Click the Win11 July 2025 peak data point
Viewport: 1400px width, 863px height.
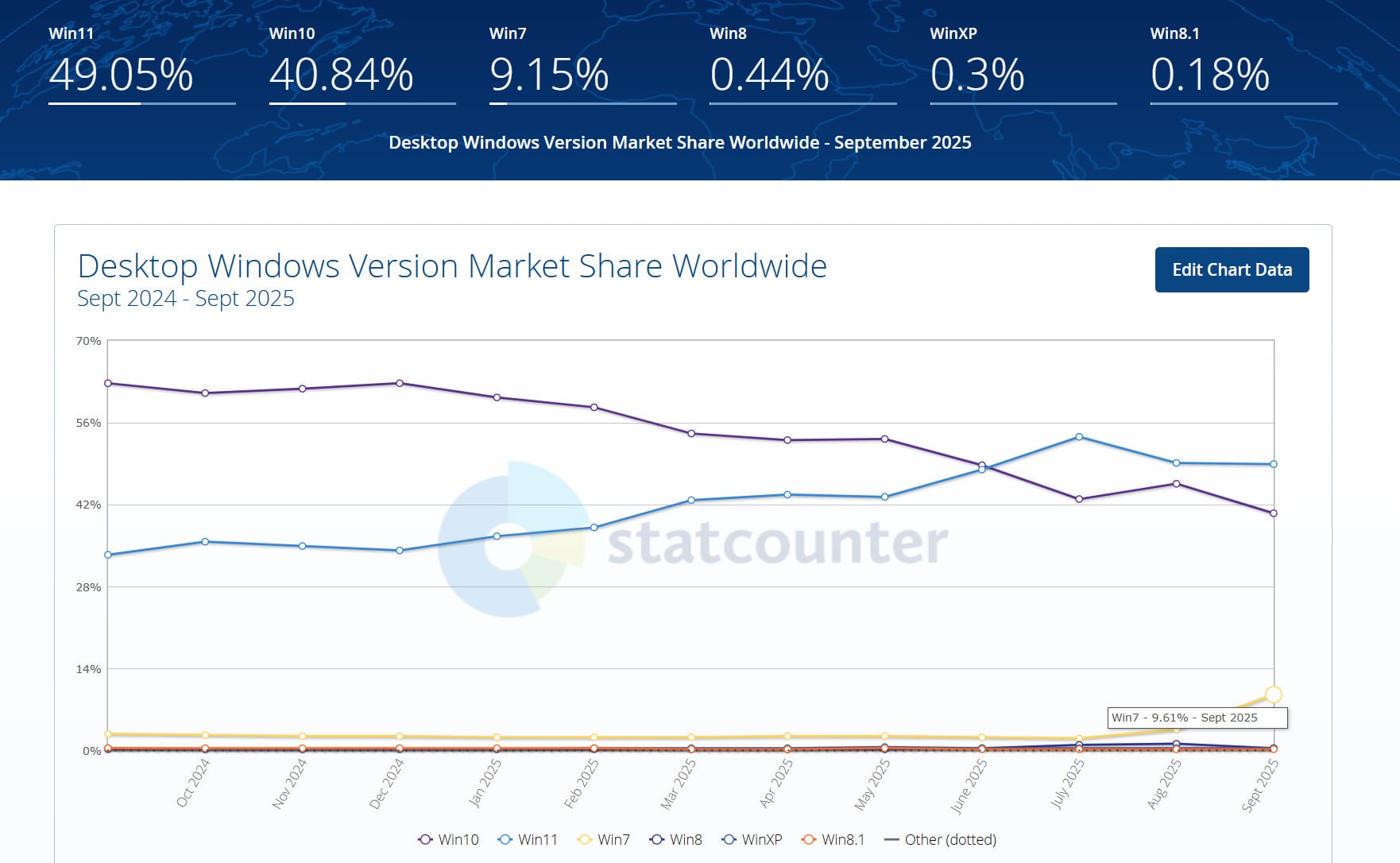(x=1079, y=437)
